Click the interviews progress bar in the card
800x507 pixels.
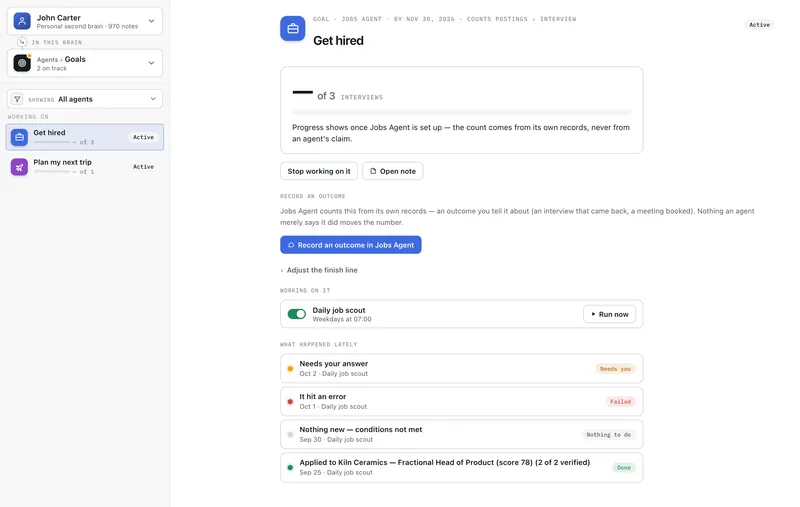(462, 112)
